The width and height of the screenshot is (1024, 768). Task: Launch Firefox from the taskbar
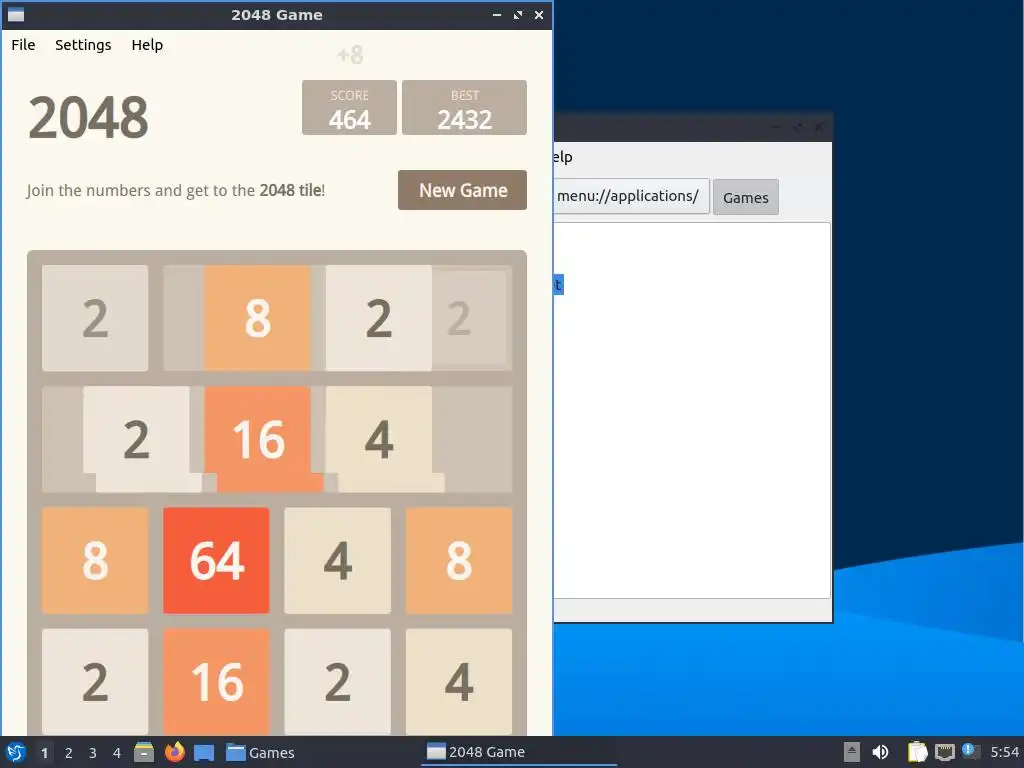(x=174, y=752)
